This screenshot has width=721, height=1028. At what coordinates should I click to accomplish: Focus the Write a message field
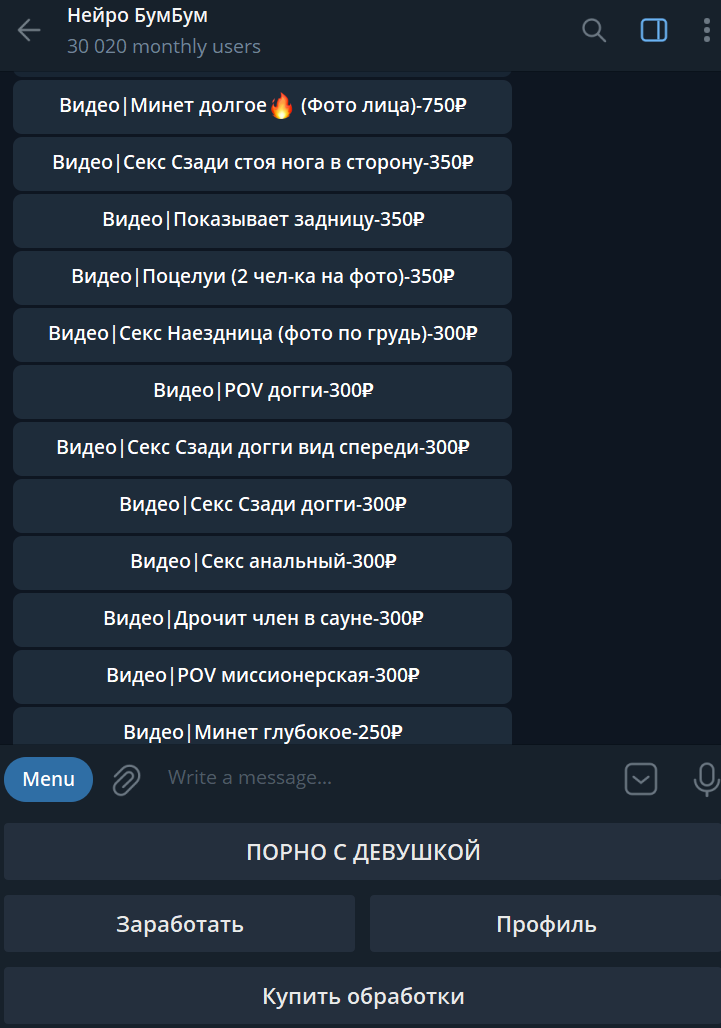tap(387, 778)
